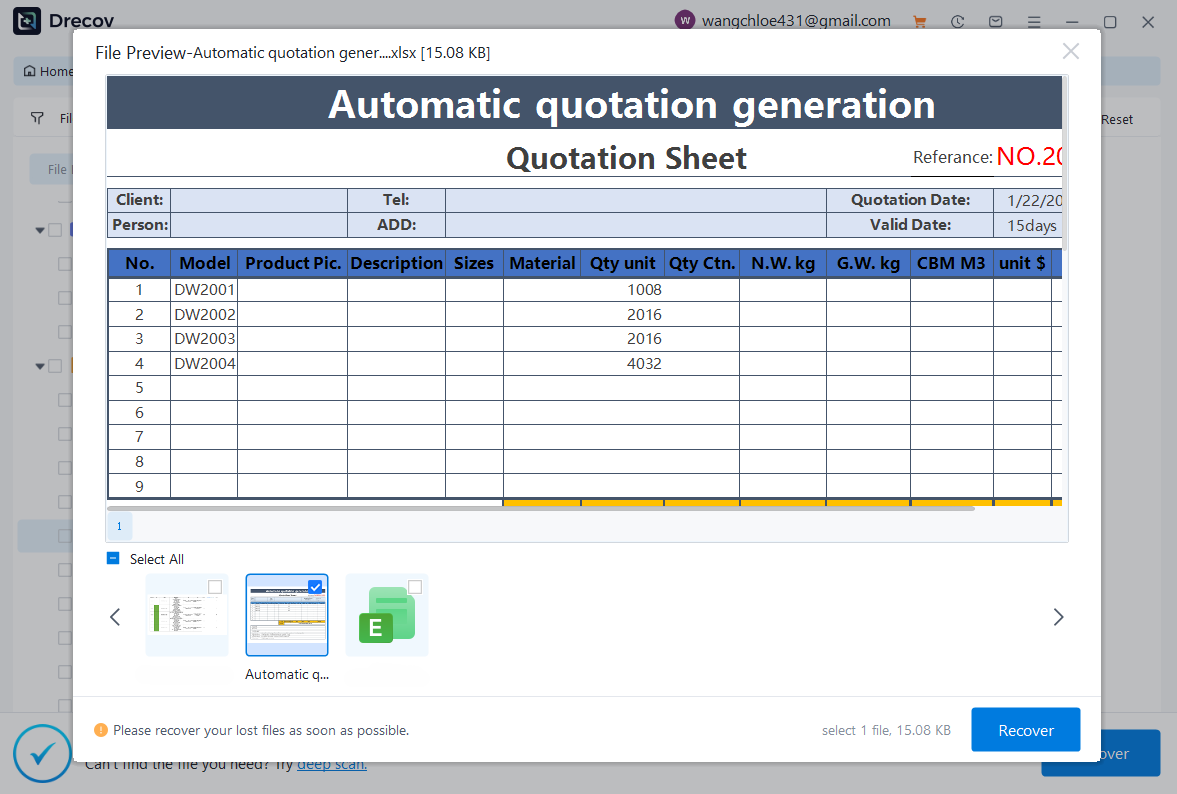This screenshot has height=794, width=1177.
Task: Check the green Excel icon file checkbox
Action: (x=415, y=587)
